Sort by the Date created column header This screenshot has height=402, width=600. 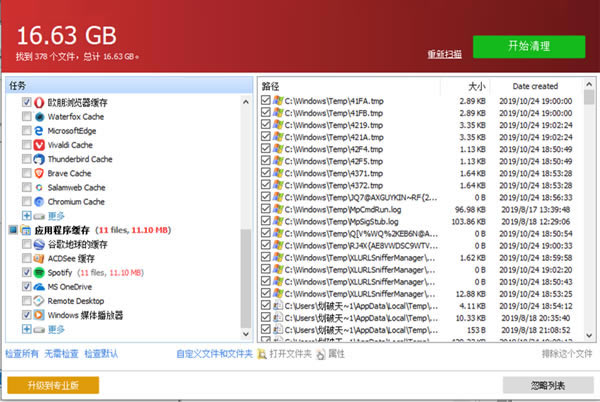click(x=536, y=86)
